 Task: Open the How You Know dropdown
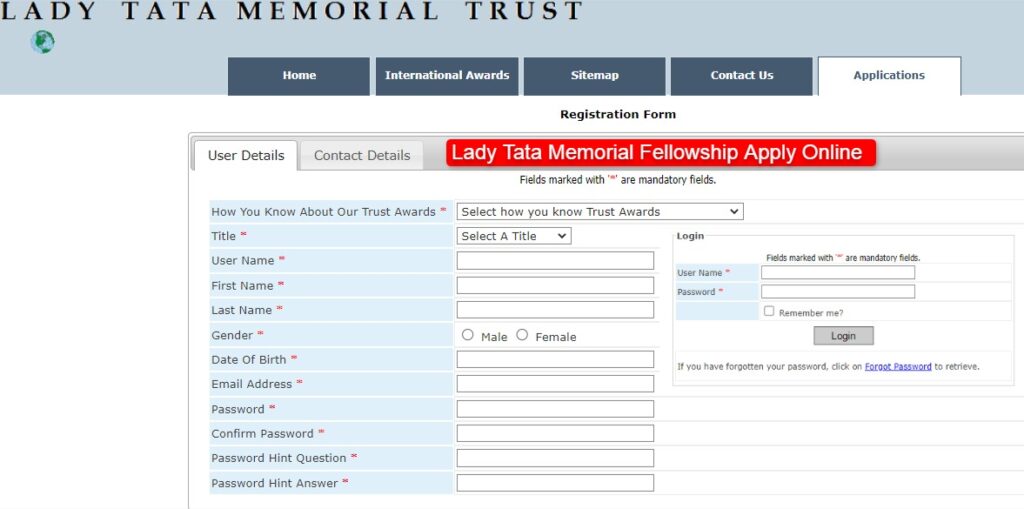point(600,212)
